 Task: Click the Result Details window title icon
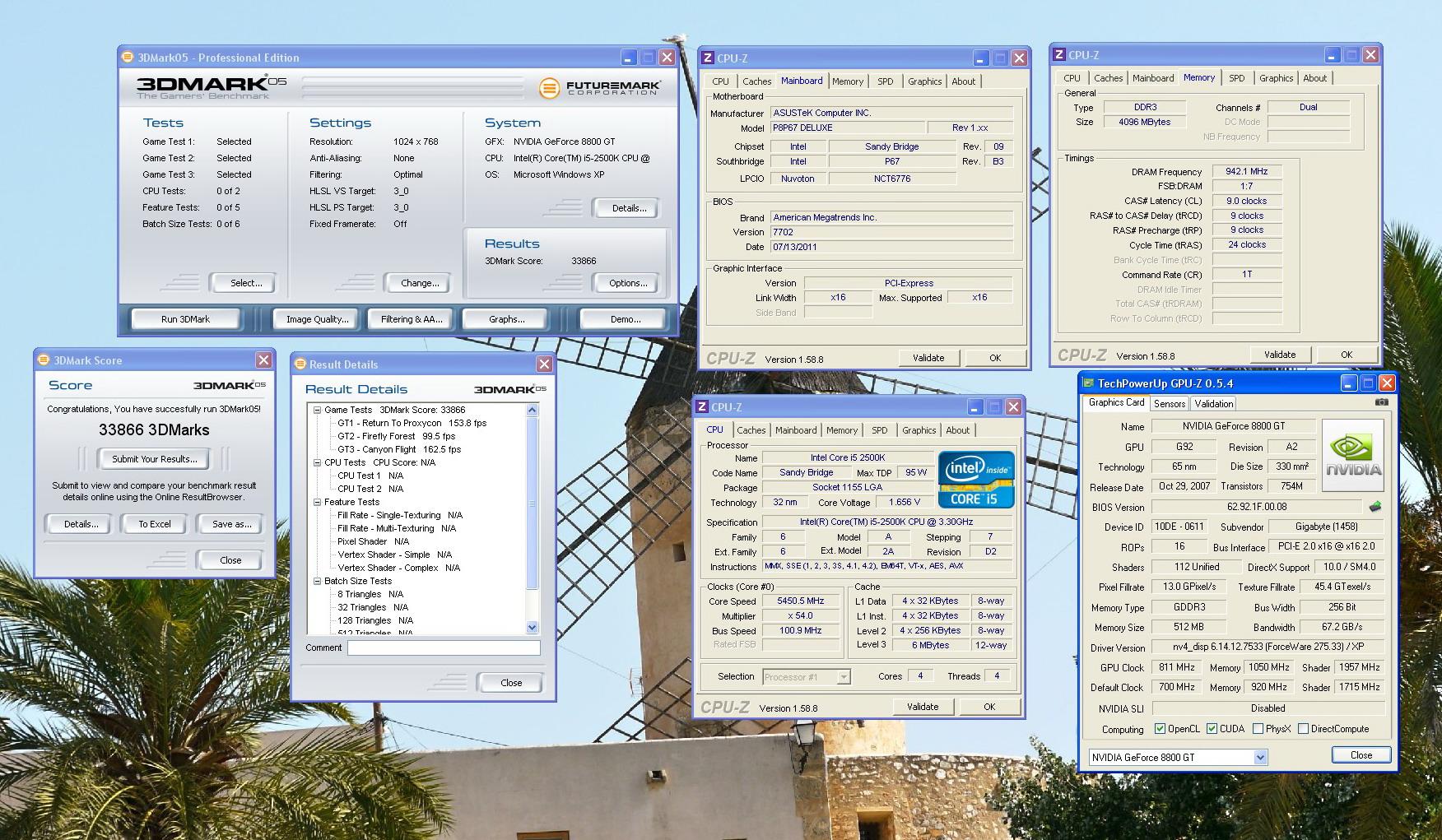tap(300, 364)
